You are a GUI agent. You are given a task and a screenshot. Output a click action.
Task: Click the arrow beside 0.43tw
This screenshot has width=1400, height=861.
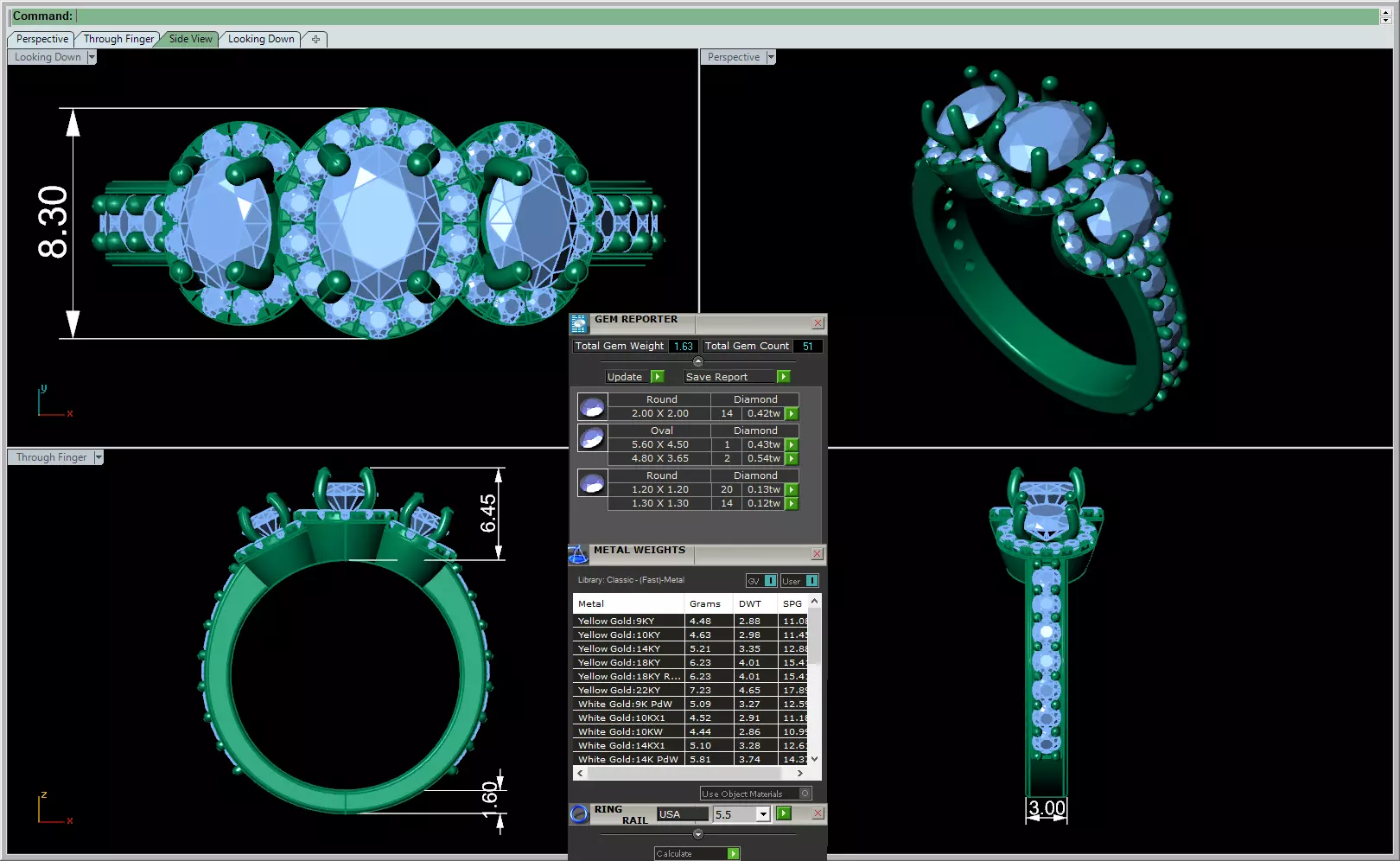click(792, 445)
